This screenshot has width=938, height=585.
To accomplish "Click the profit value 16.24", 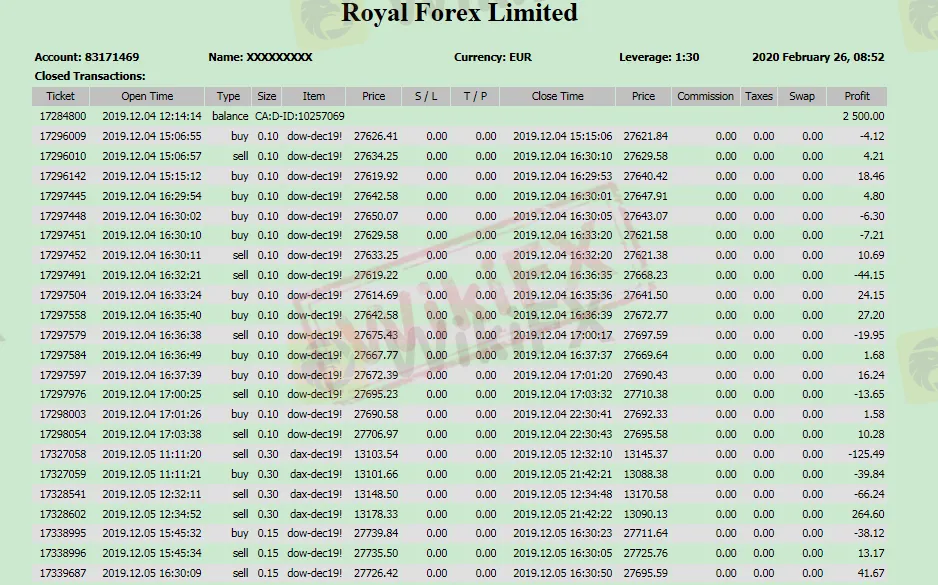I will coord(870,375).
